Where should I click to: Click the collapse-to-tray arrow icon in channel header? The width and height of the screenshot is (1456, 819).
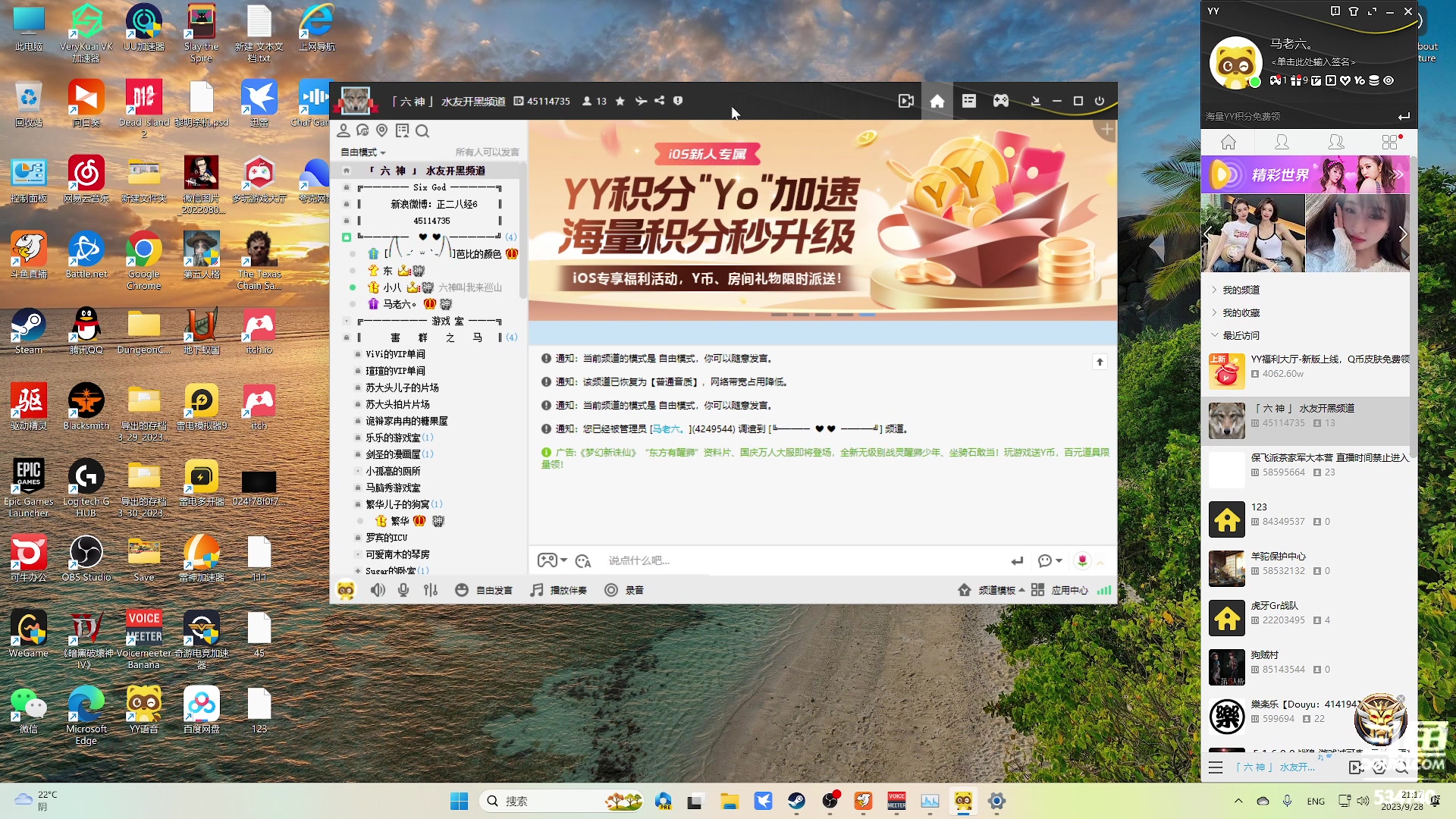pos(1035,101)
